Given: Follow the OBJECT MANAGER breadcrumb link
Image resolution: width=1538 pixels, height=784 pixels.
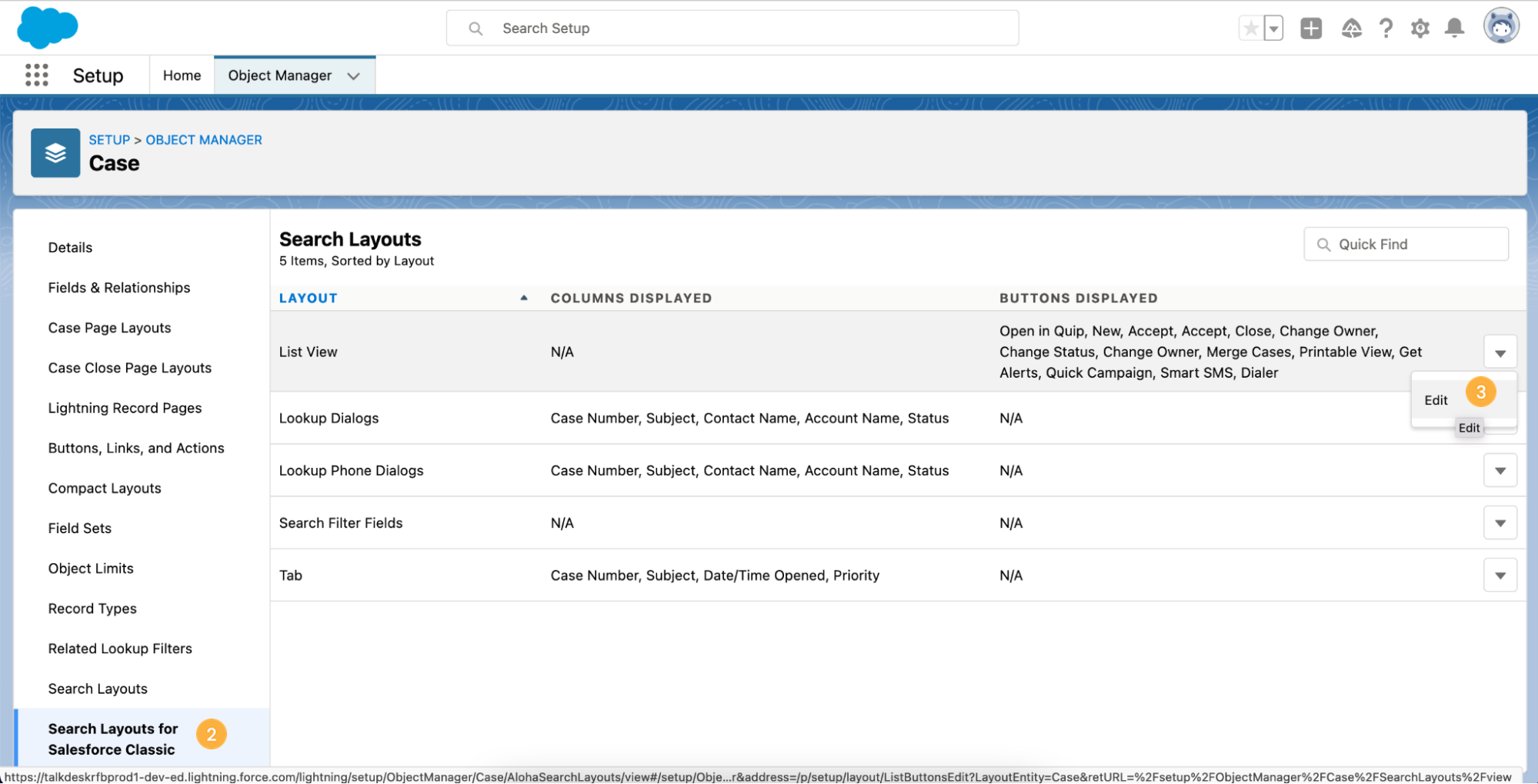Looking at the screenshot, I should [x=204, y=140].
